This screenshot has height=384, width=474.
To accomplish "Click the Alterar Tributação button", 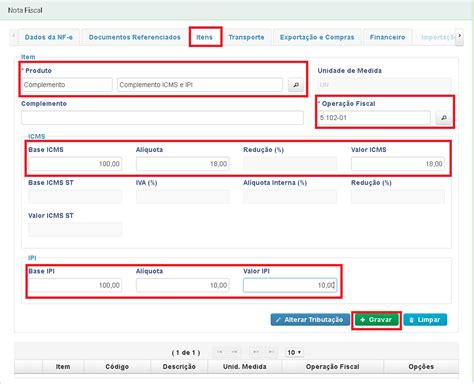I will 310,320.
